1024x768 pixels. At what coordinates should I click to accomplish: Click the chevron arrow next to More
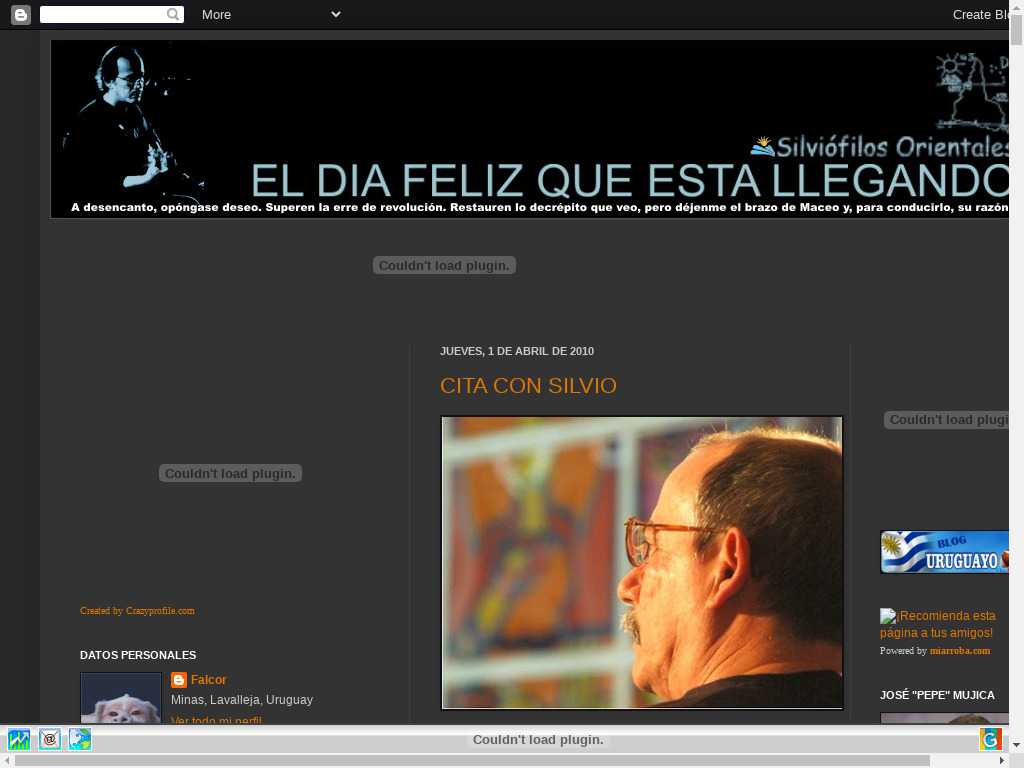[336, 14]
